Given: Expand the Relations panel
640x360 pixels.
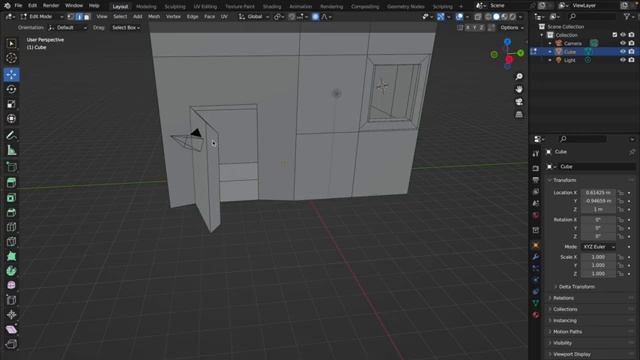Looking at the screenshot, I should pos(563,298).
